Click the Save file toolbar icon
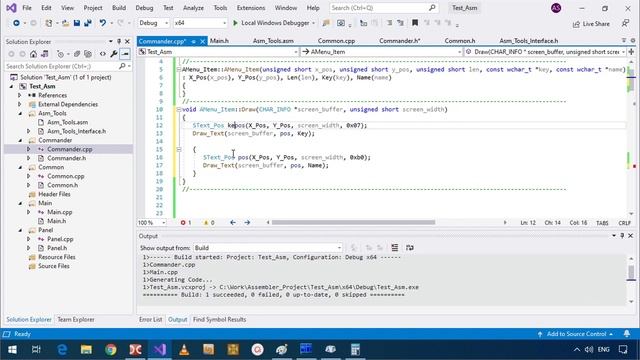This screenshot has height=360, width=640. [x=77, y=23]
